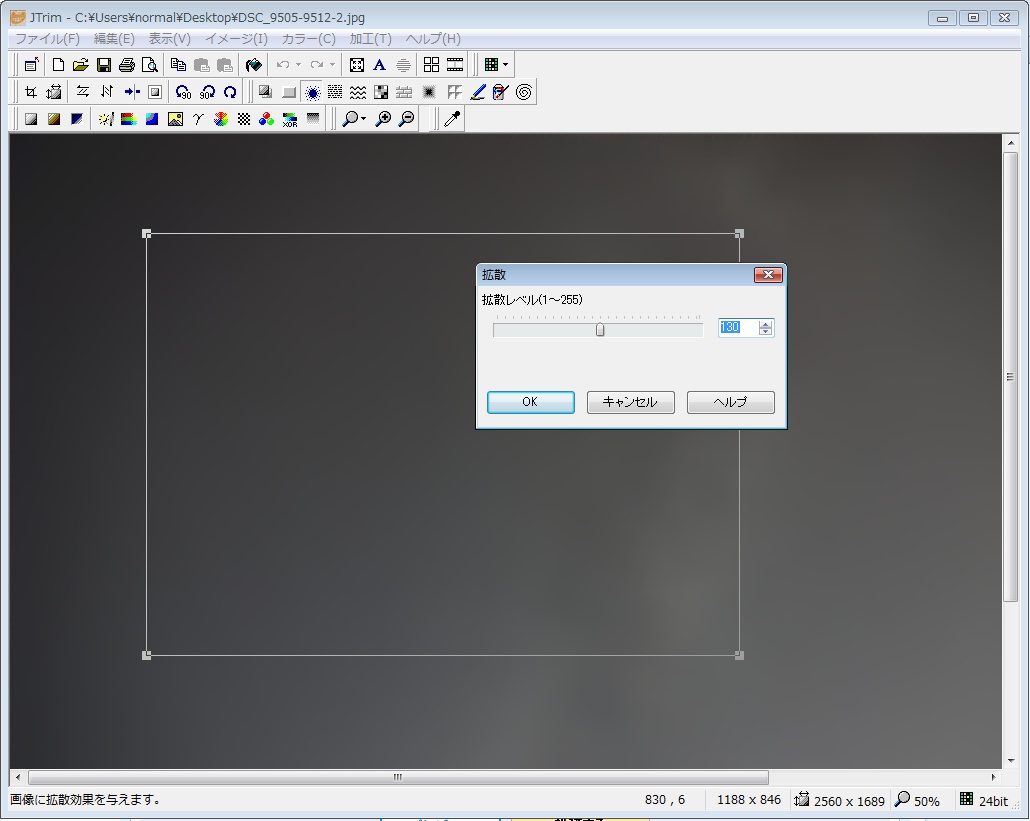Open the 加工(T) menu
Viewport: 1030px width, 821px height.
click(370, 39)
